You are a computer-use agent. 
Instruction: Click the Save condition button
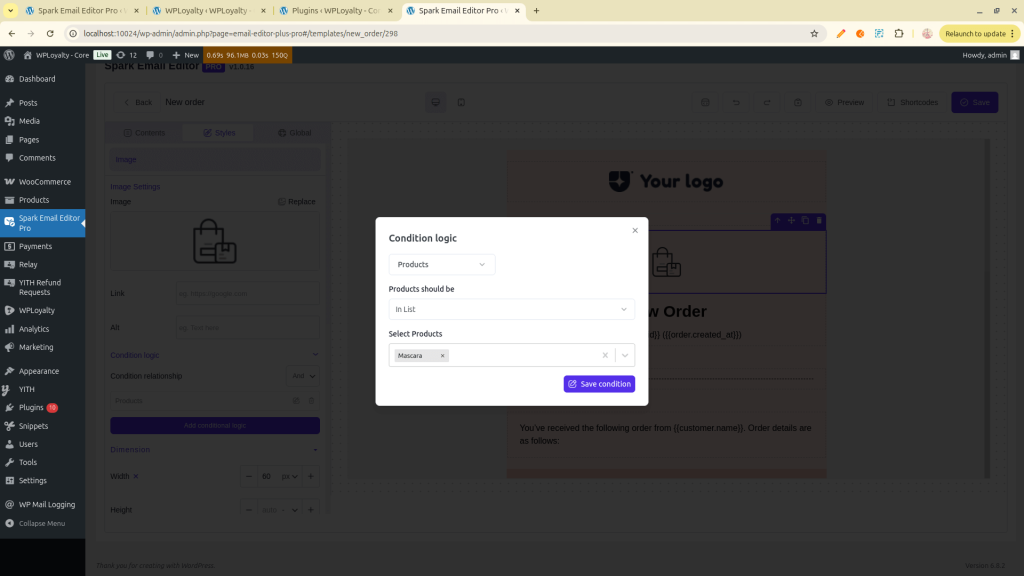(599, 384)
